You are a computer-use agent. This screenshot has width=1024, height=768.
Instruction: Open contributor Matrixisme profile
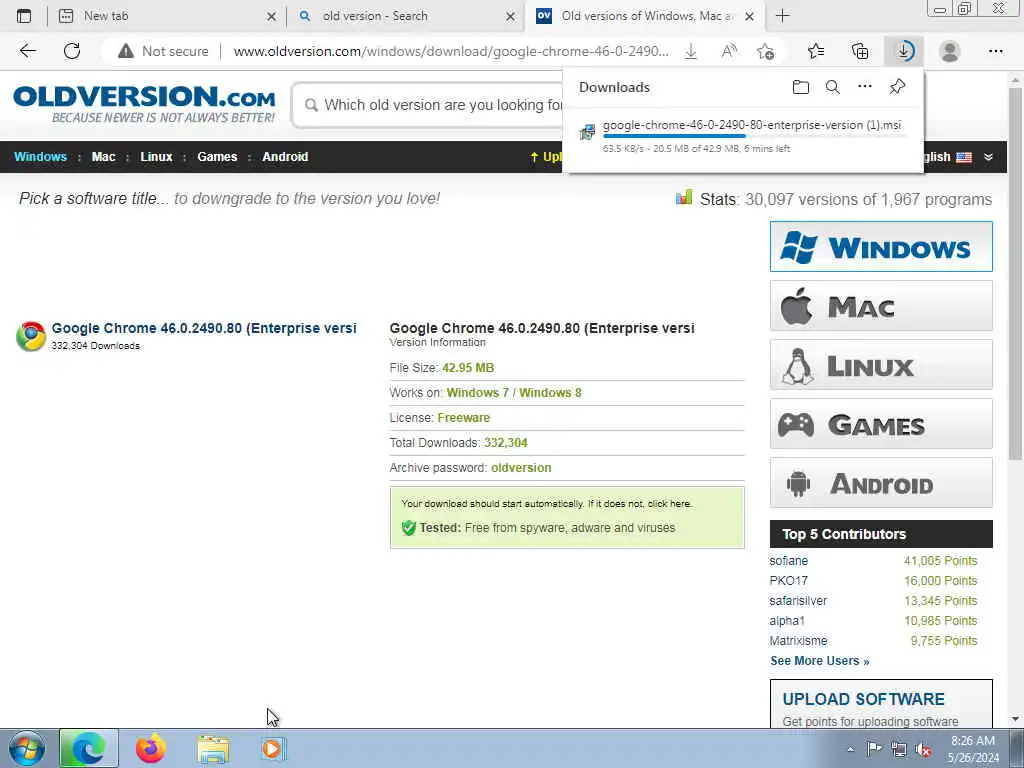(798, 641)
